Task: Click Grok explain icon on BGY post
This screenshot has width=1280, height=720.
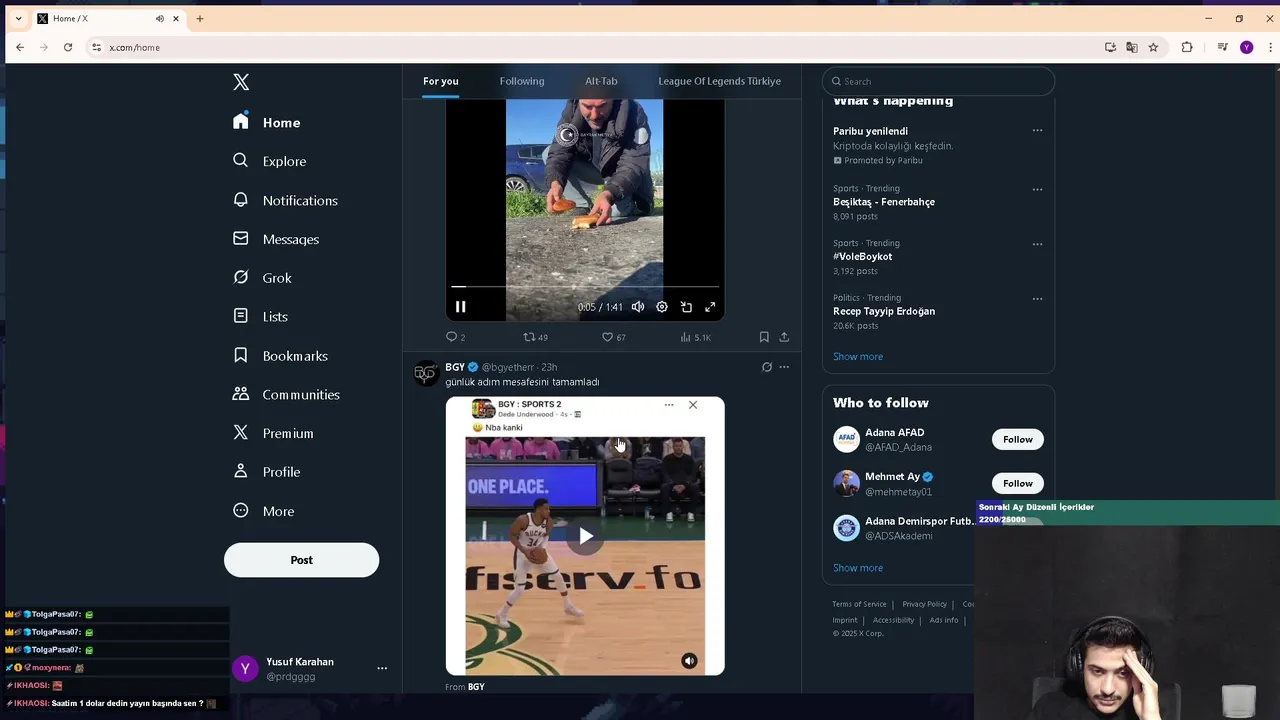Action: [x=767, y=367]
